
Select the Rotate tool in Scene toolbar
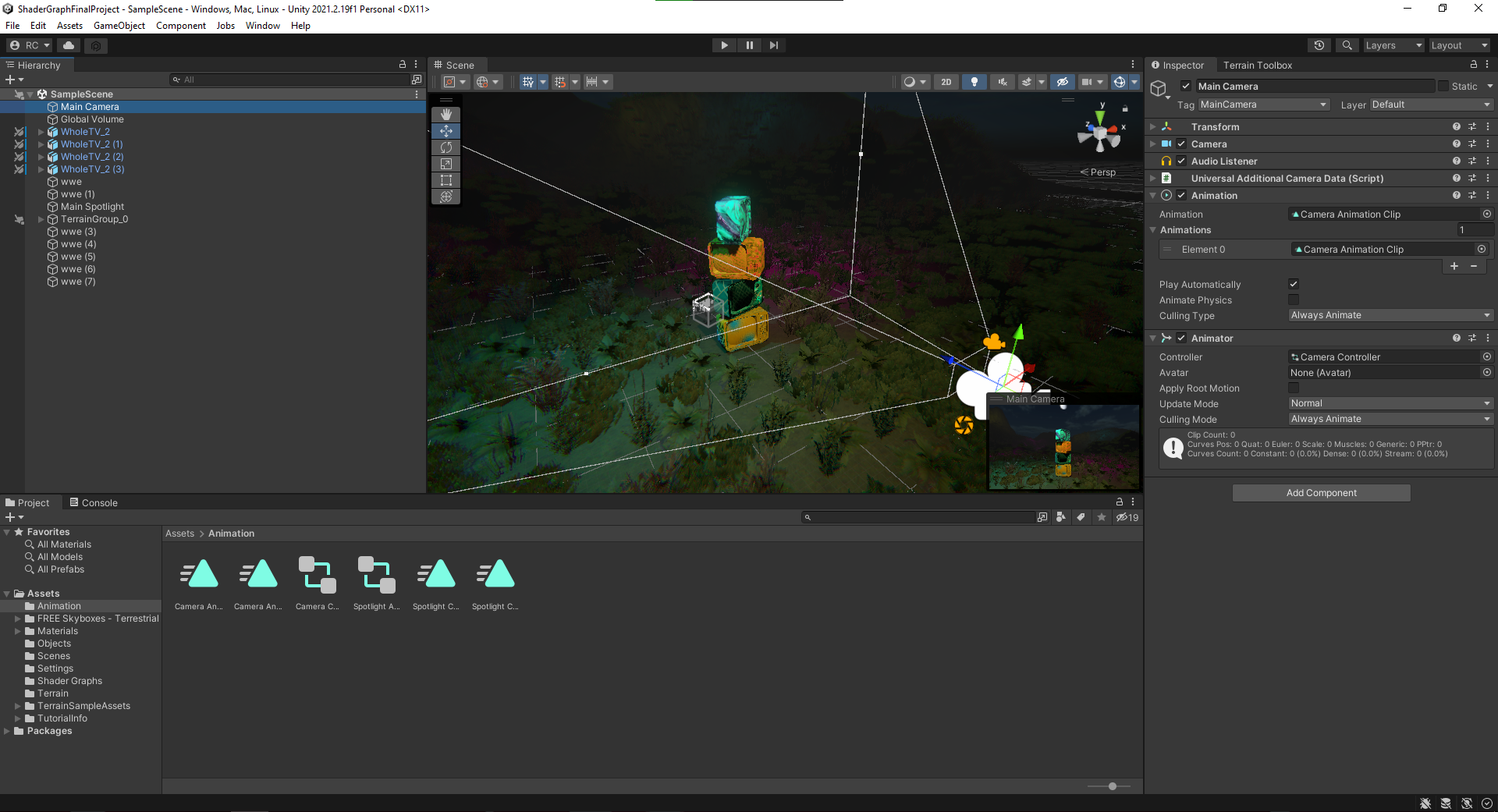click(446, 147)
